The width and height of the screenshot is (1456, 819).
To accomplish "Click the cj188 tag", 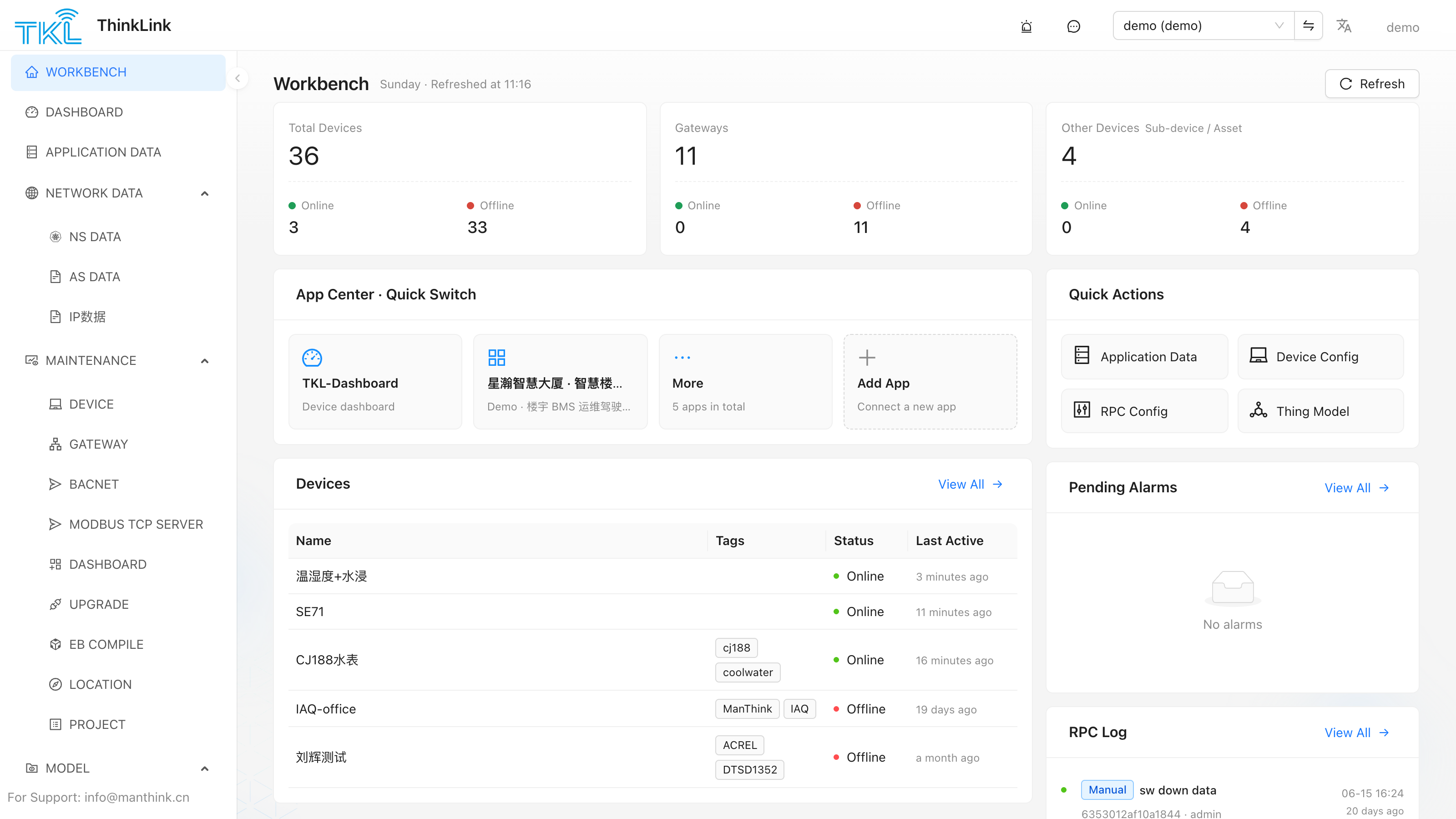I will [737, 648].
